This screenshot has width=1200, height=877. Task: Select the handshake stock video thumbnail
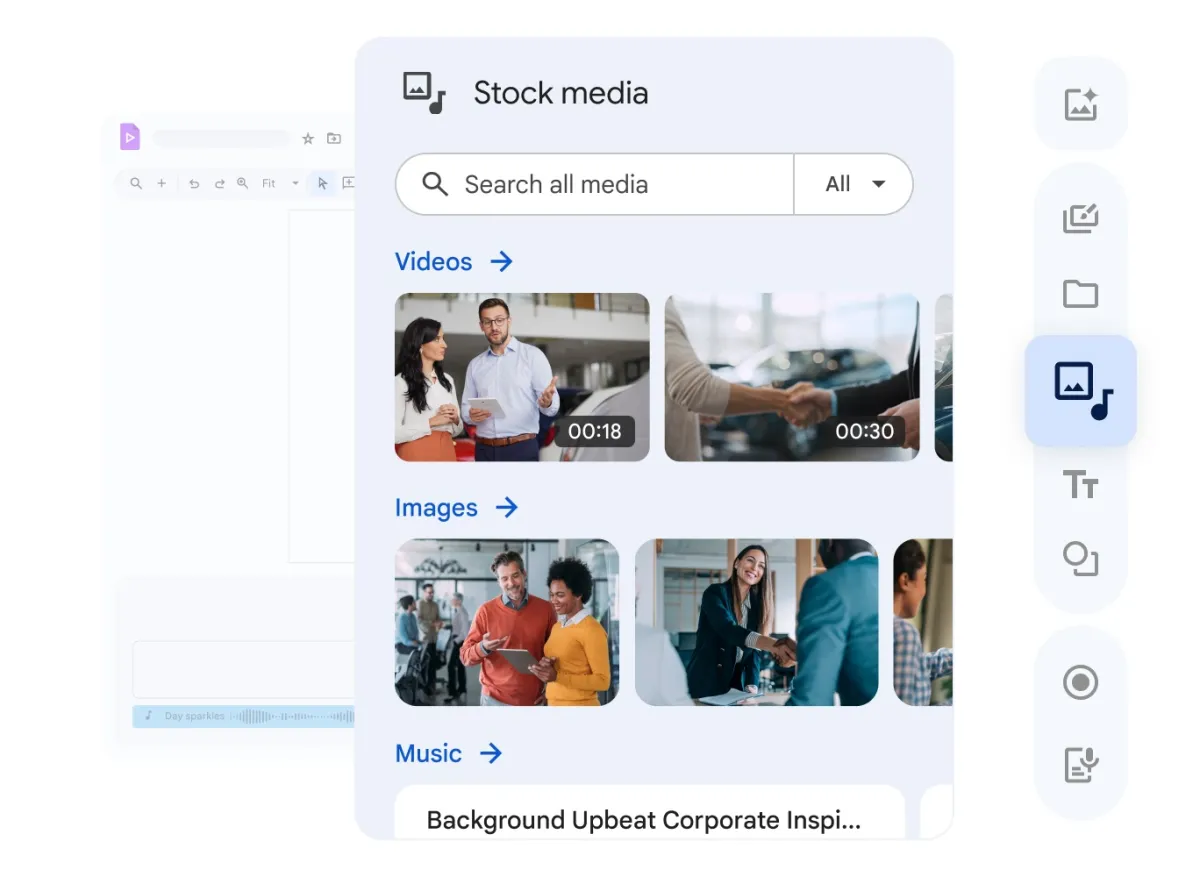click(791, 377)
